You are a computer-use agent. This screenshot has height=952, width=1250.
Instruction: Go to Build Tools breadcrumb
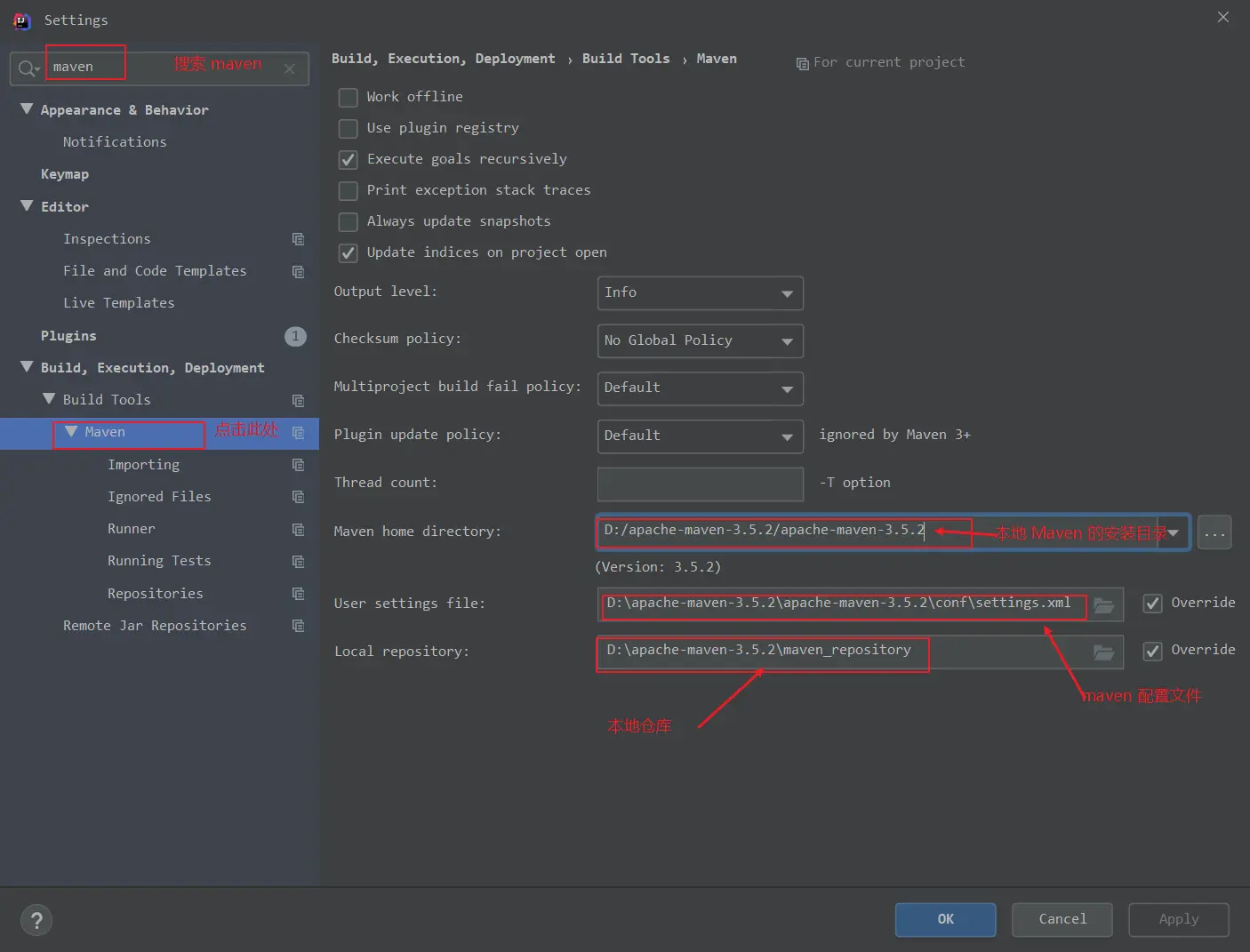[x=626, y=59]
